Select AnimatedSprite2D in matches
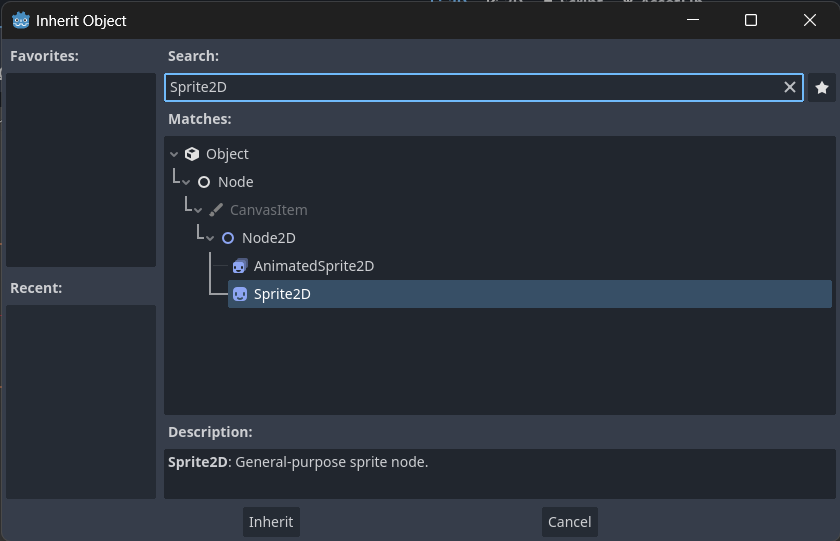 pos(530,266)
